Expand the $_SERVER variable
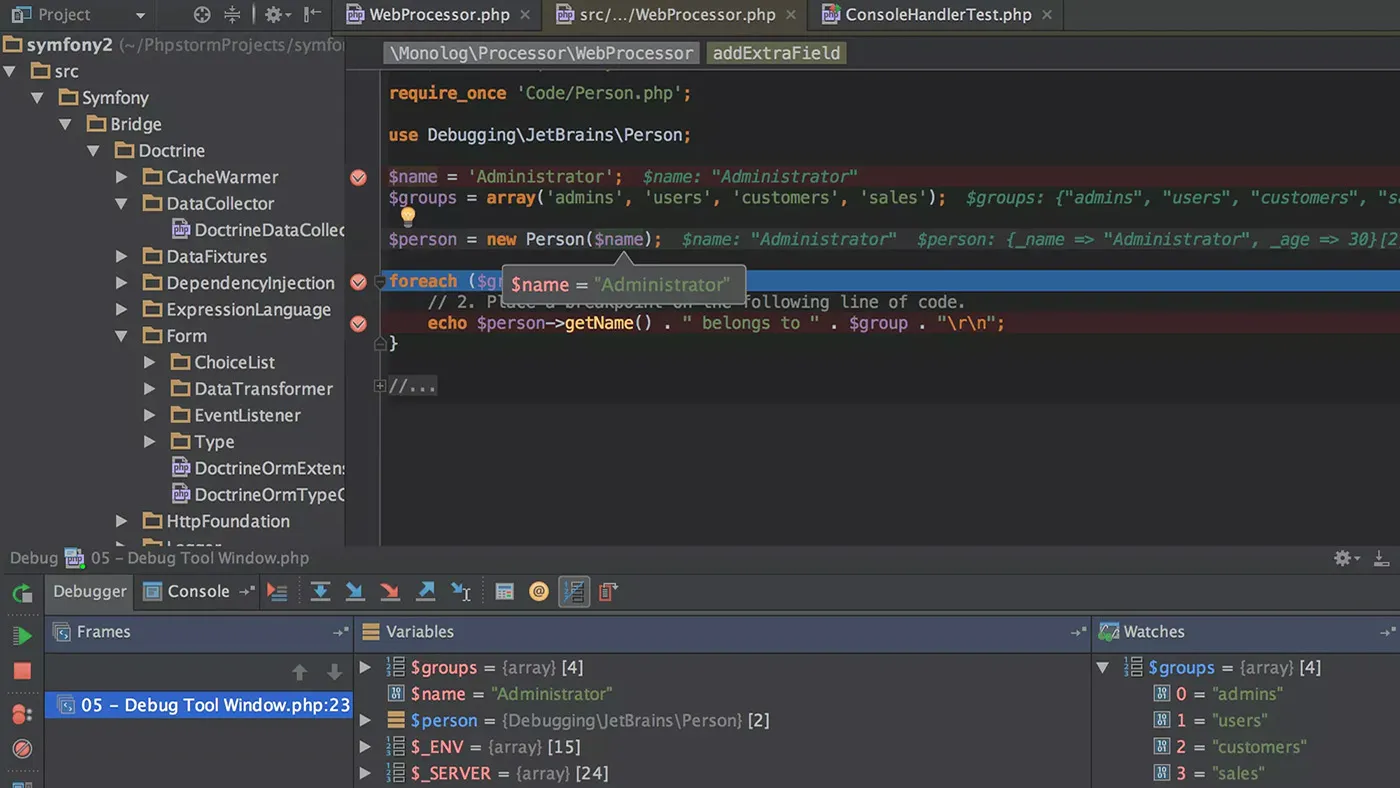This screenshot has height=788, width=1400. [x=365, y=773]
